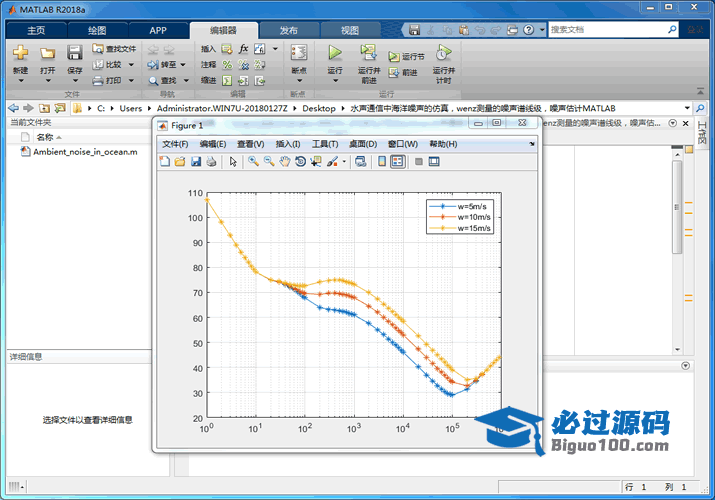Click the Zoom In tool in Figure toolbar
Image resolution: width=715 pixels, height=500 pixels.
click(254, 162)
